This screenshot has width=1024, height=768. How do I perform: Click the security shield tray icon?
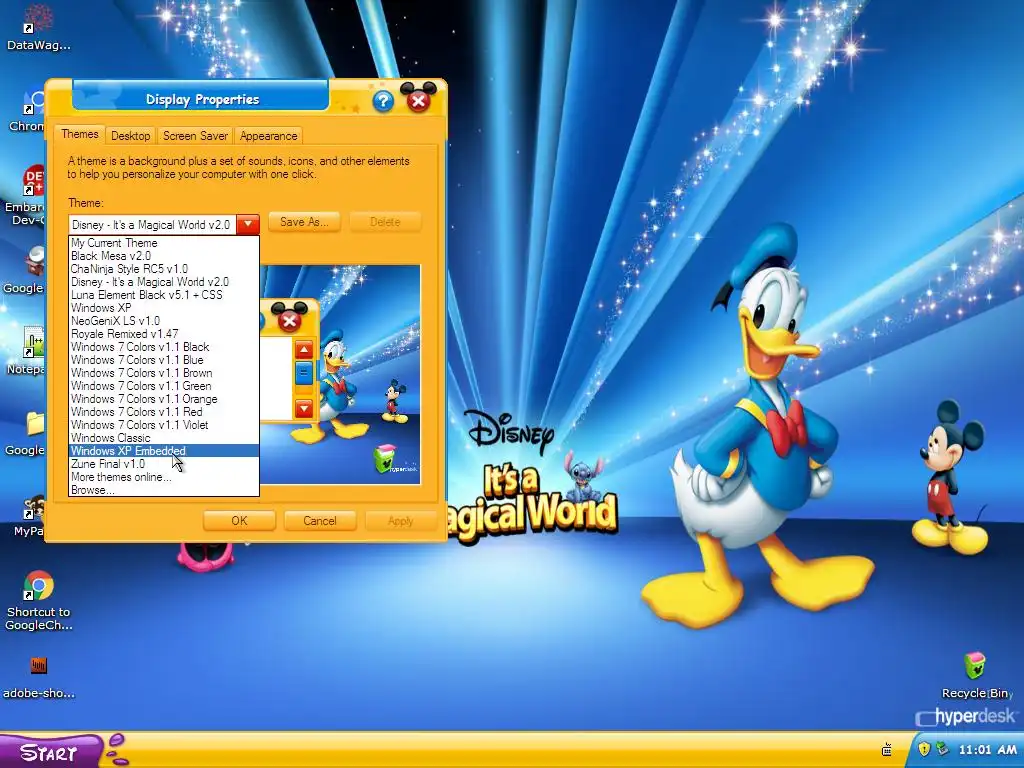coord(924,749)
